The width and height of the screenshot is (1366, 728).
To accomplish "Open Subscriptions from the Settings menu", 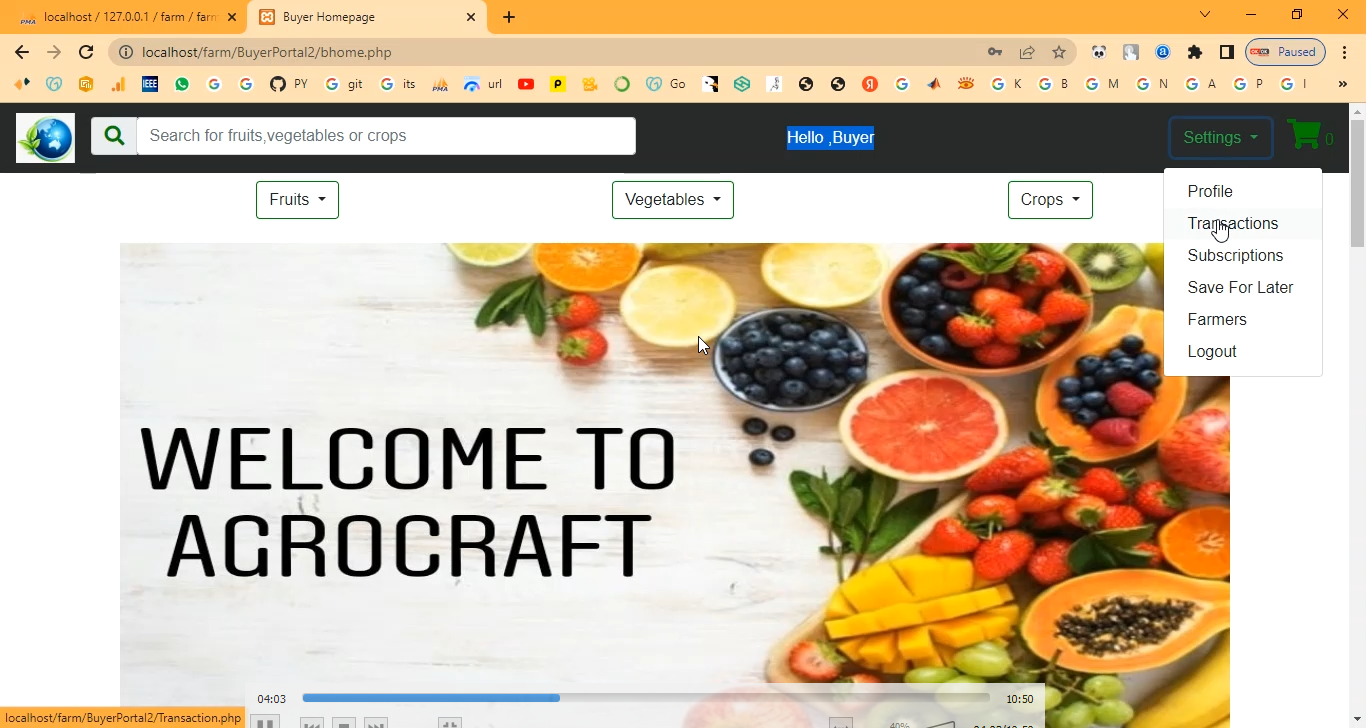I will point(1243,256).
